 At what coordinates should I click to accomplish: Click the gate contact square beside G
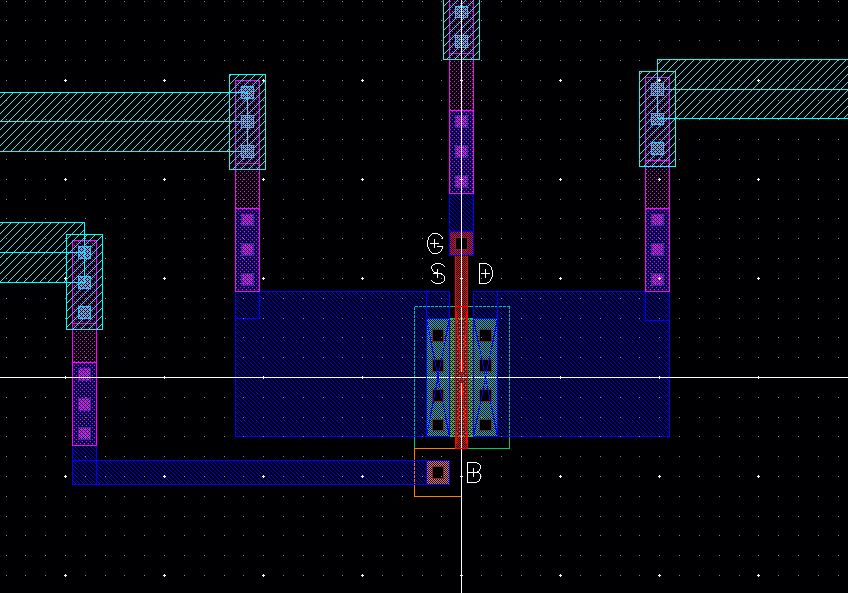(461, 244)
